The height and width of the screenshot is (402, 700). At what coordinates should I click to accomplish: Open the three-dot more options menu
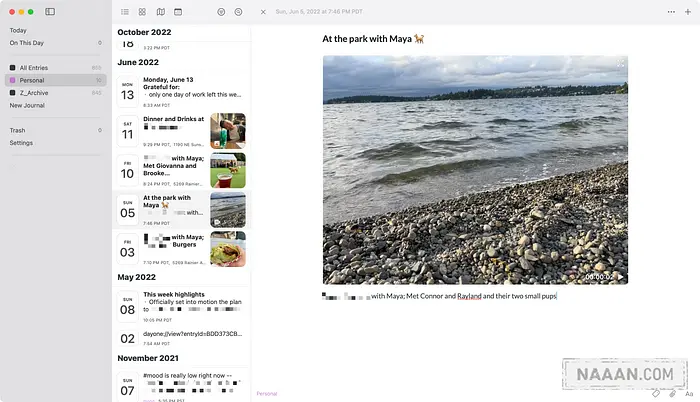(x=671, y=12)
